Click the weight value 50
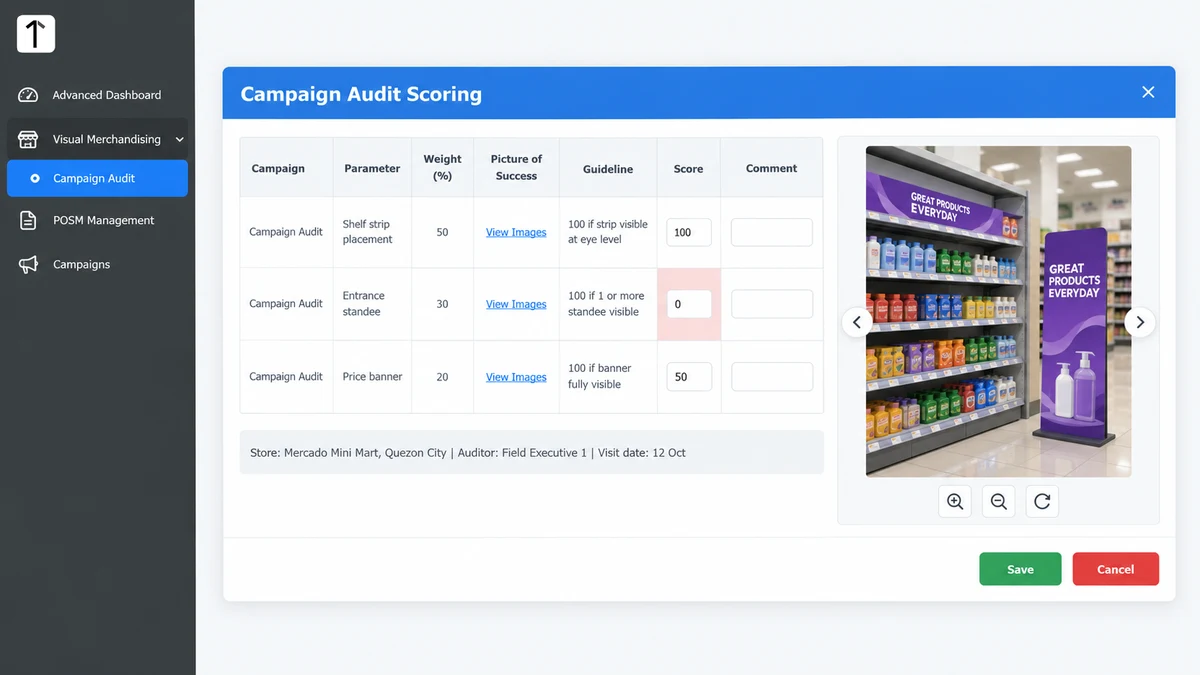 [442, 232]
